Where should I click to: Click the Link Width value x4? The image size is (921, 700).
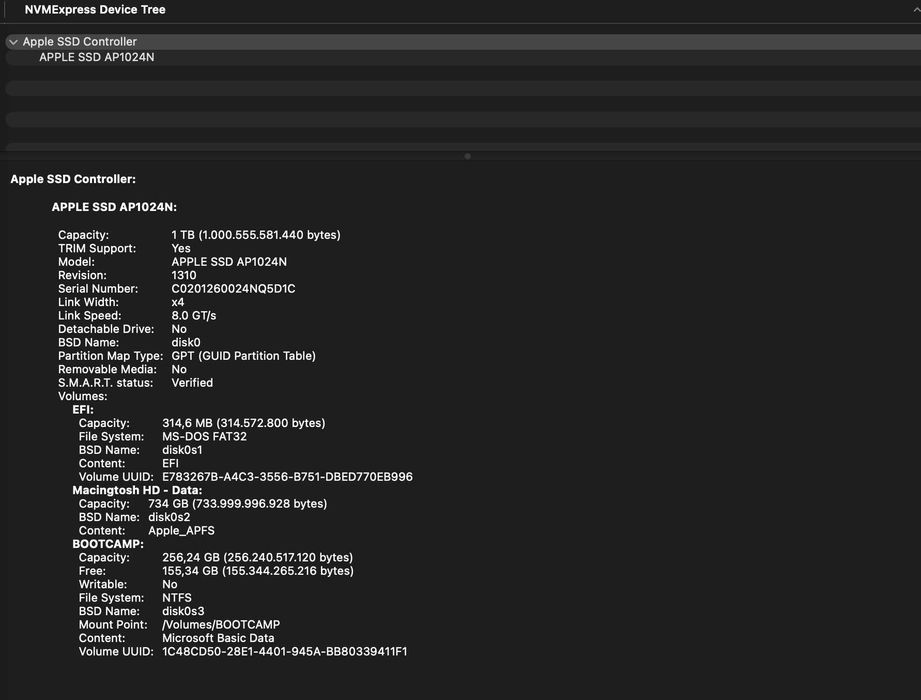[x=178, y=302]
